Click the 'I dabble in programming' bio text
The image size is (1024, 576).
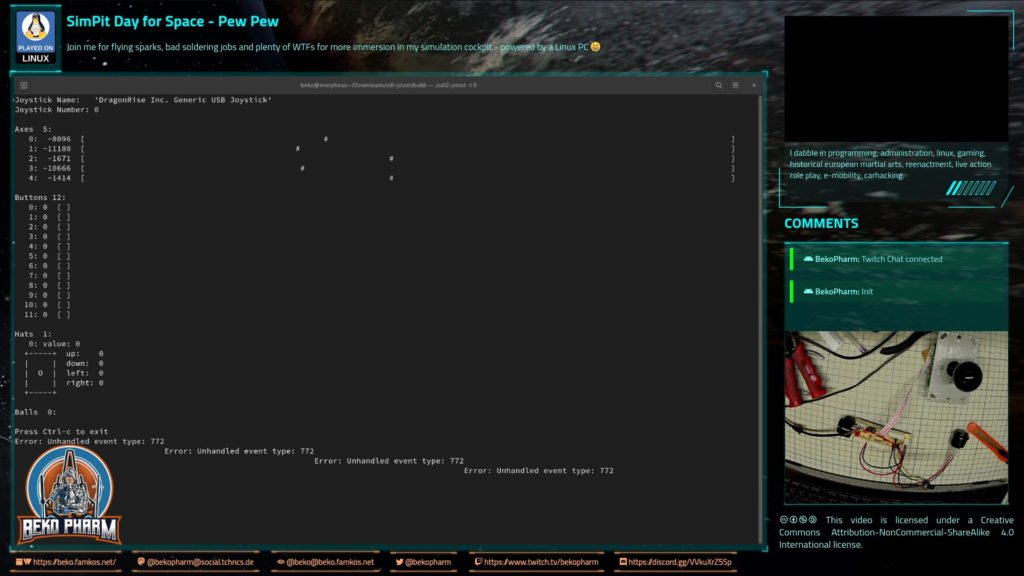coord(891,164)
